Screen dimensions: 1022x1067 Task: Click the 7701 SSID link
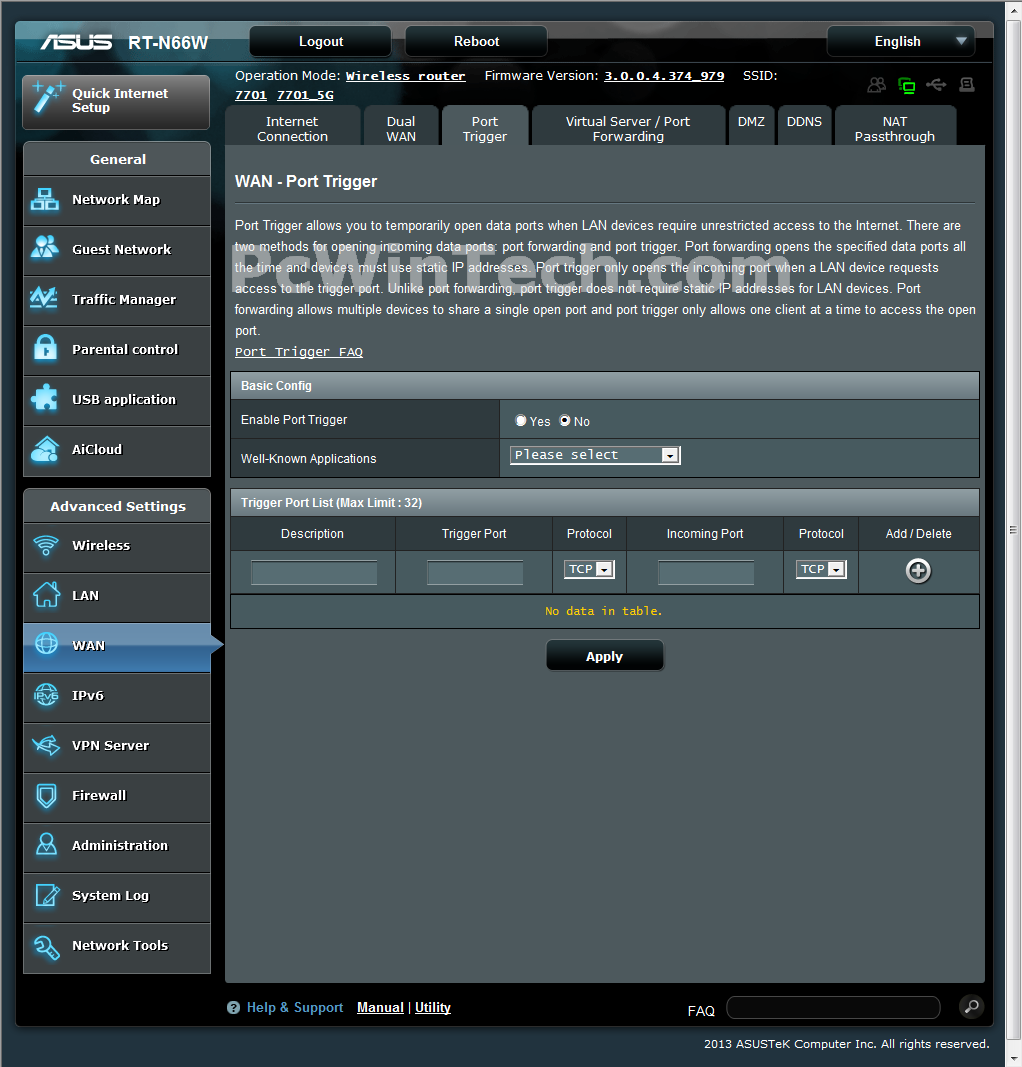(250, 95)
